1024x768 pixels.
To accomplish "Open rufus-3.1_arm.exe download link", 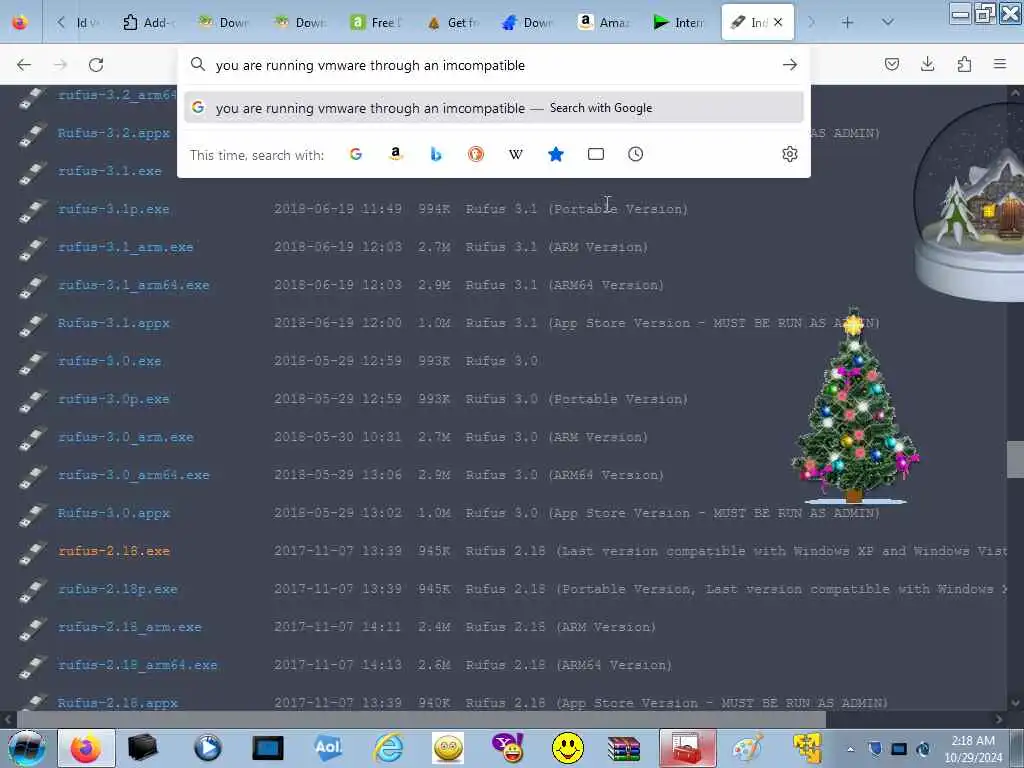I will point(125,247).
